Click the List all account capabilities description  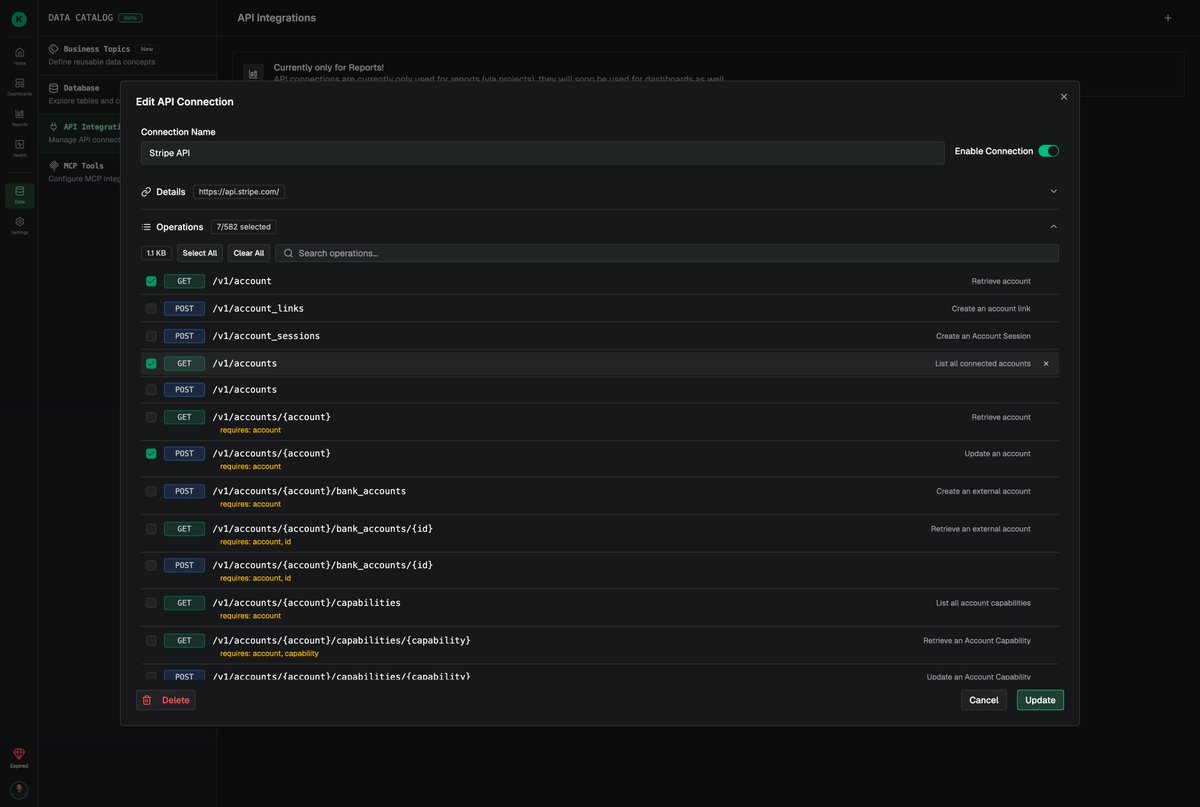point(983,603)
